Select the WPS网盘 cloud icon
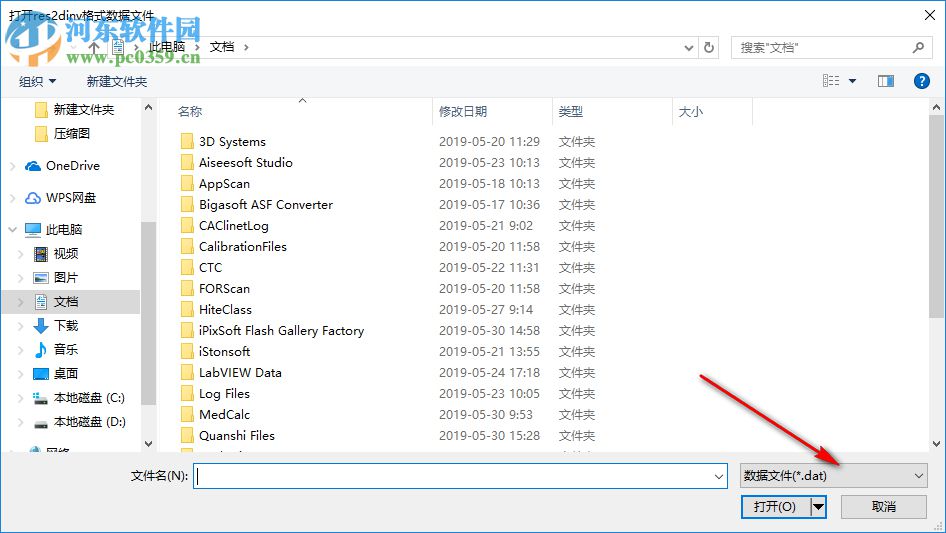The height and width of the screenshot is (533, 946). pos(33,198)
